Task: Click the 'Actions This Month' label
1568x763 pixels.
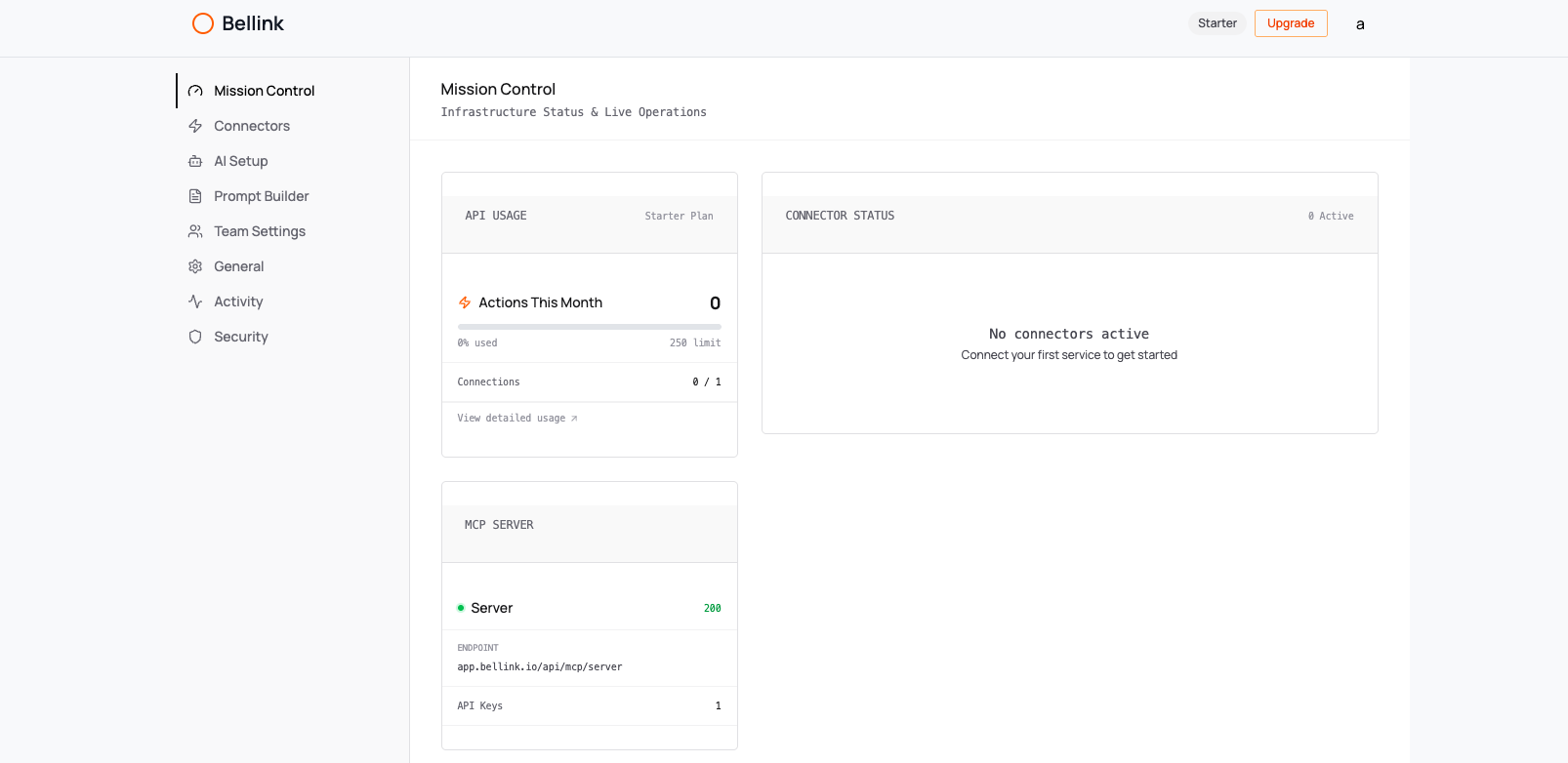Action: tap(541, 302)
